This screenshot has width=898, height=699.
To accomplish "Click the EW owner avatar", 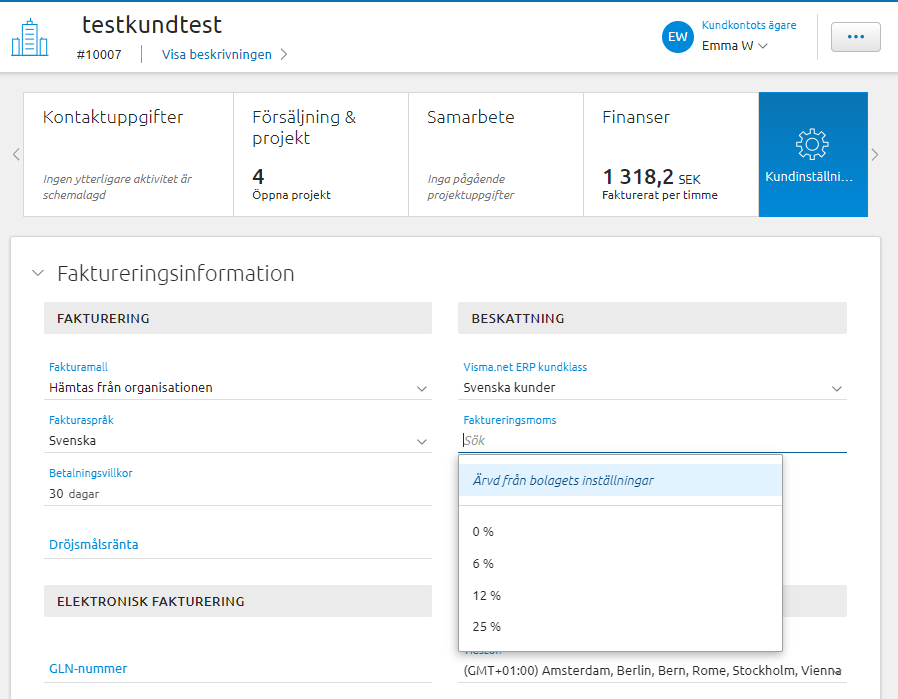I will pos(678,37).
